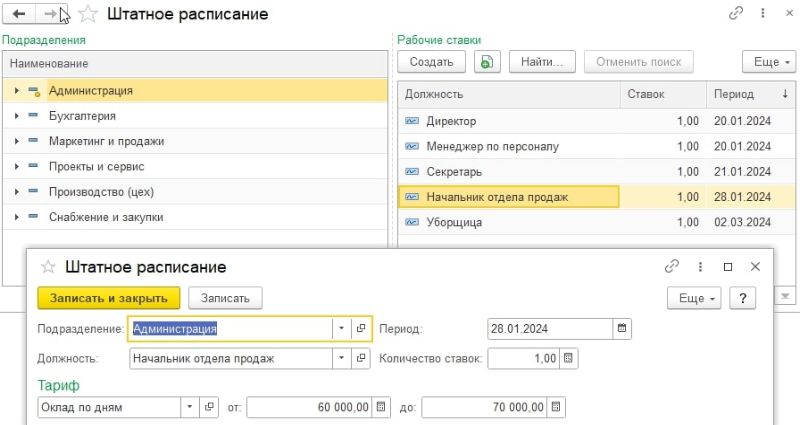Get link icon in dialog header
Viewport: 800px width, 425px height.
pos(671,266)
